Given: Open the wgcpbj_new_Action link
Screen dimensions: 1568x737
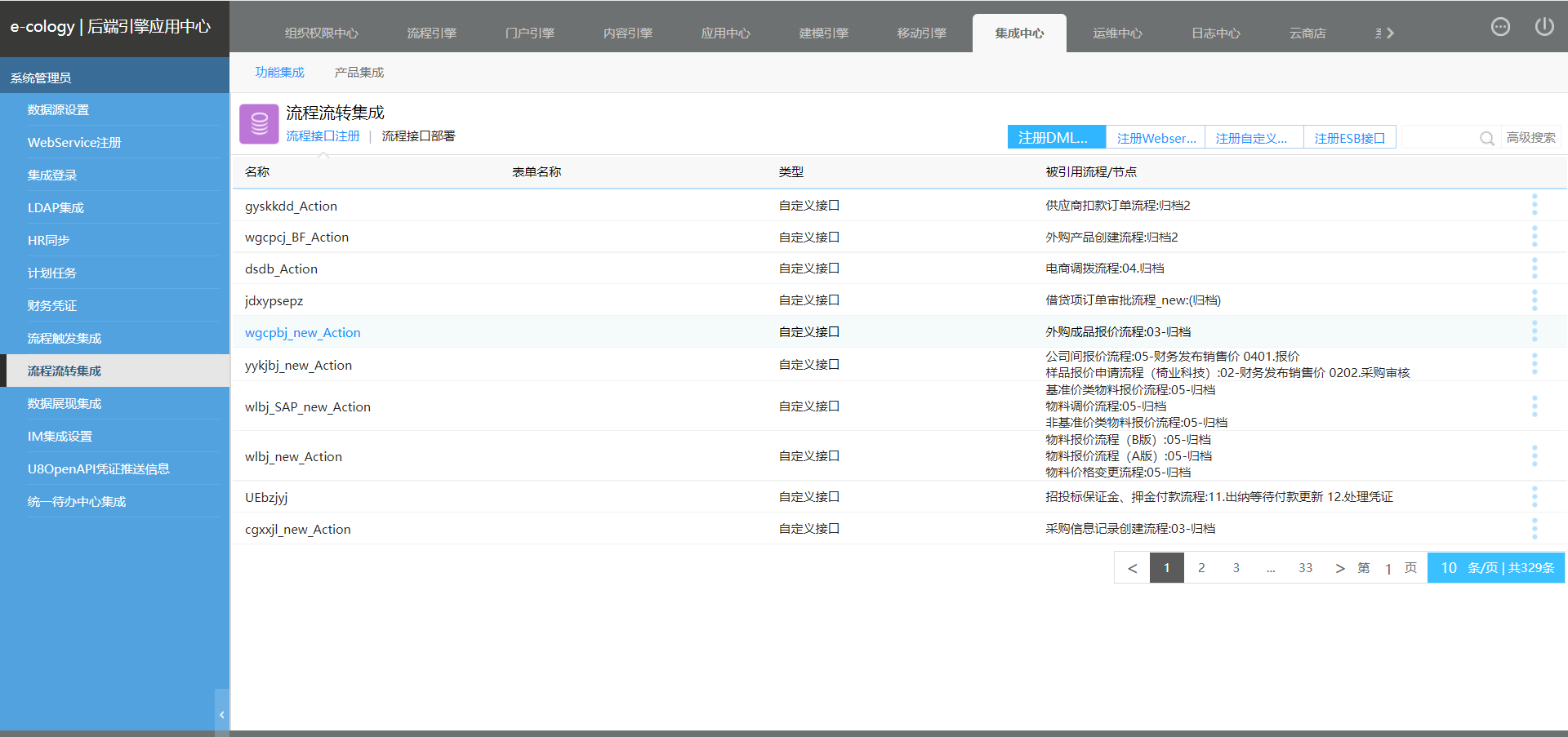Looking at the screenshot, I should [x=302, y=332].
